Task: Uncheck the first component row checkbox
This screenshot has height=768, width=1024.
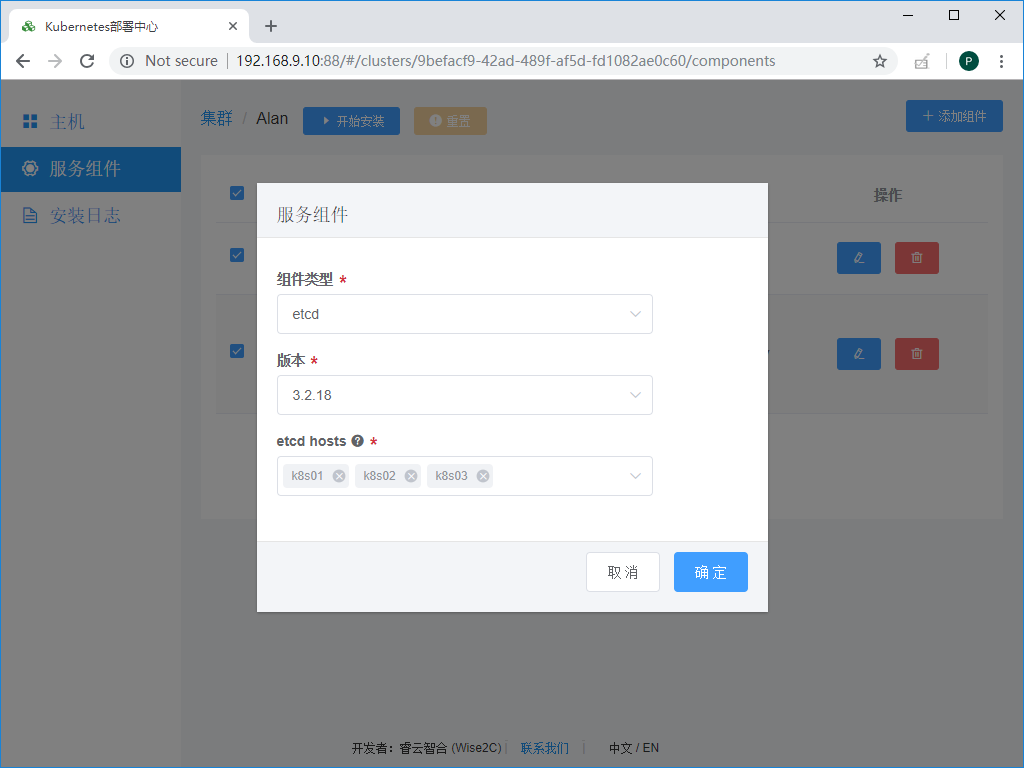Action: (x=237, y=255)
